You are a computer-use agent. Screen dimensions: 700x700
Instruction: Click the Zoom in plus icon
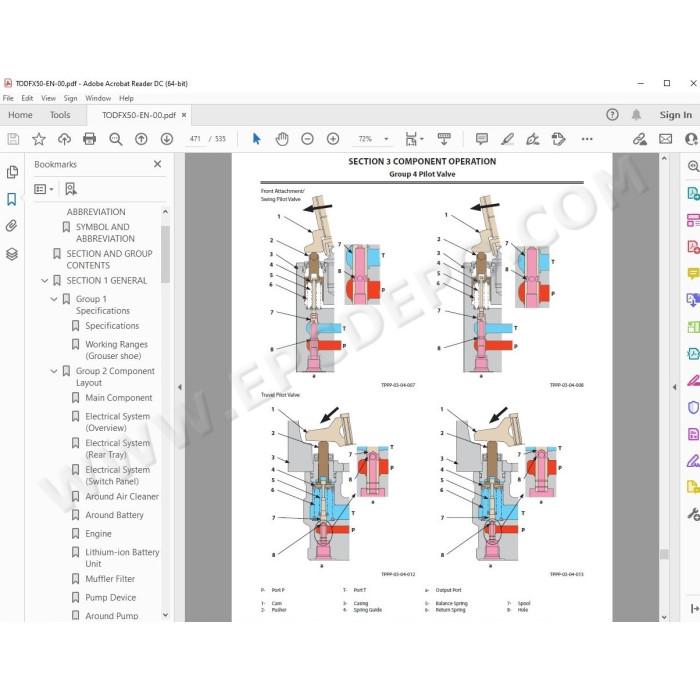333,139
